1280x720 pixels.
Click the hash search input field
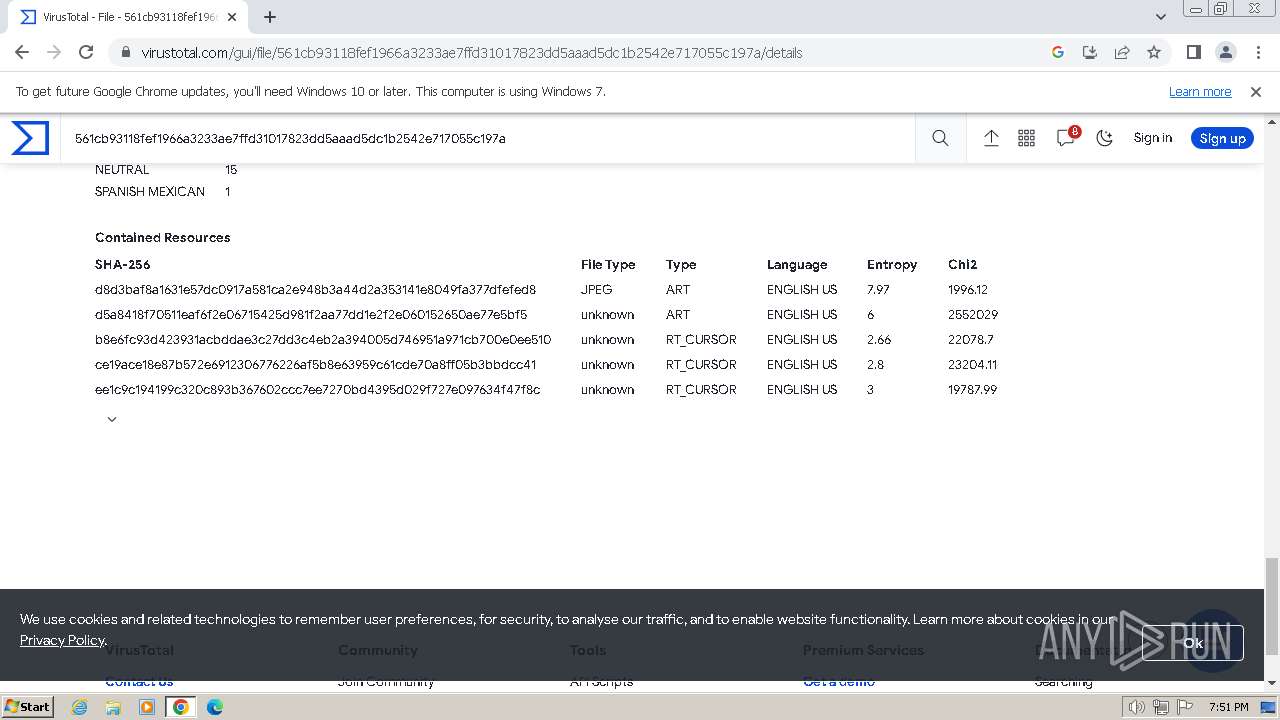pyautogui.click(x=488, y=139)
